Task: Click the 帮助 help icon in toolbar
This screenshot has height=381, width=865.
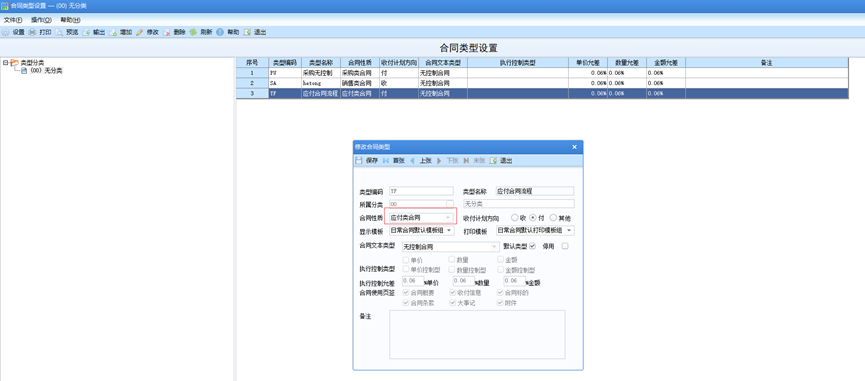Action: tap(220, 33)
